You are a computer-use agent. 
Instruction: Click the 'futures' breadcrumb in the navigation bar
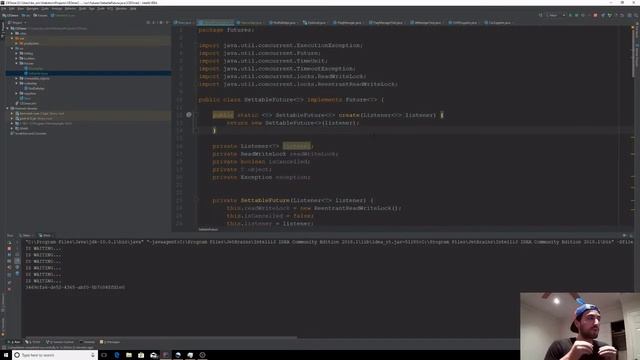pyautogui.click(x=40, y=16)
